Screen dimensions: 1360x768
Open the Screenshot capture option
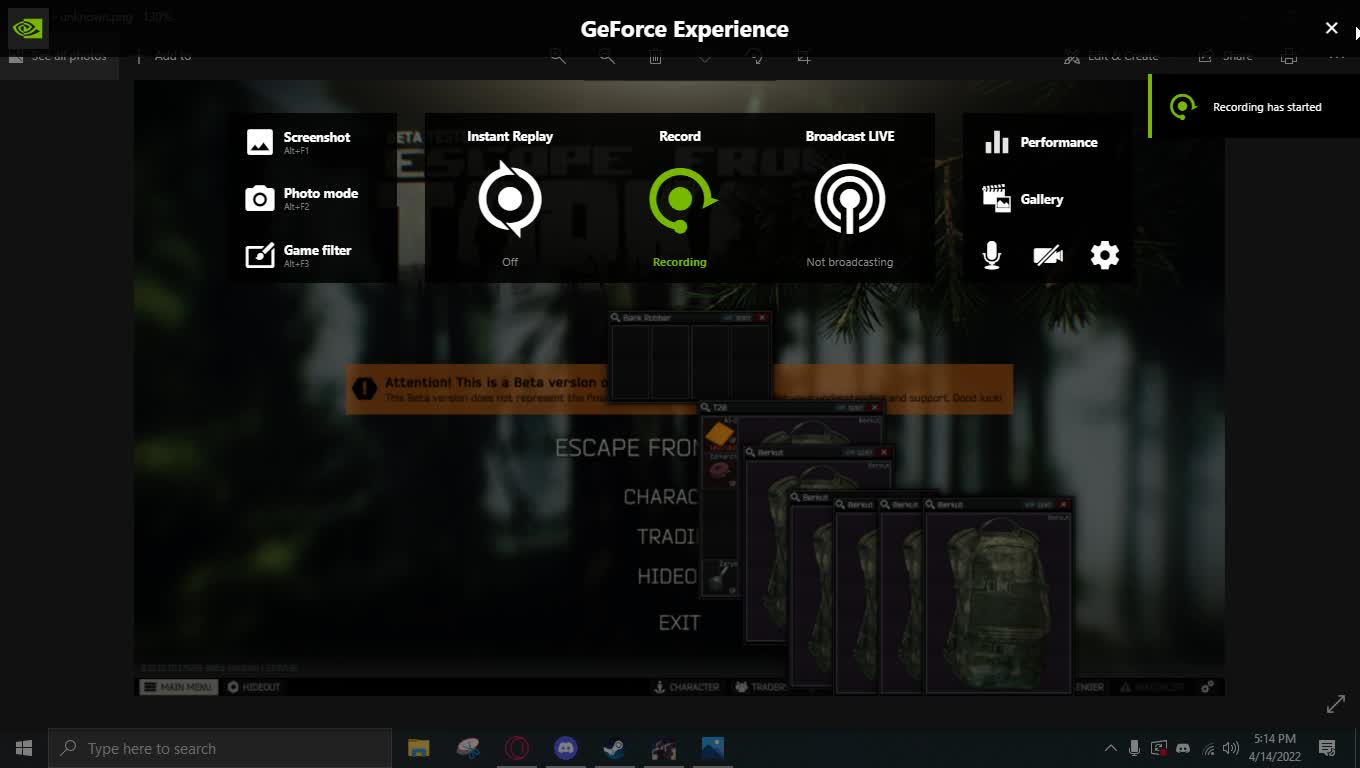pos(298,142)
